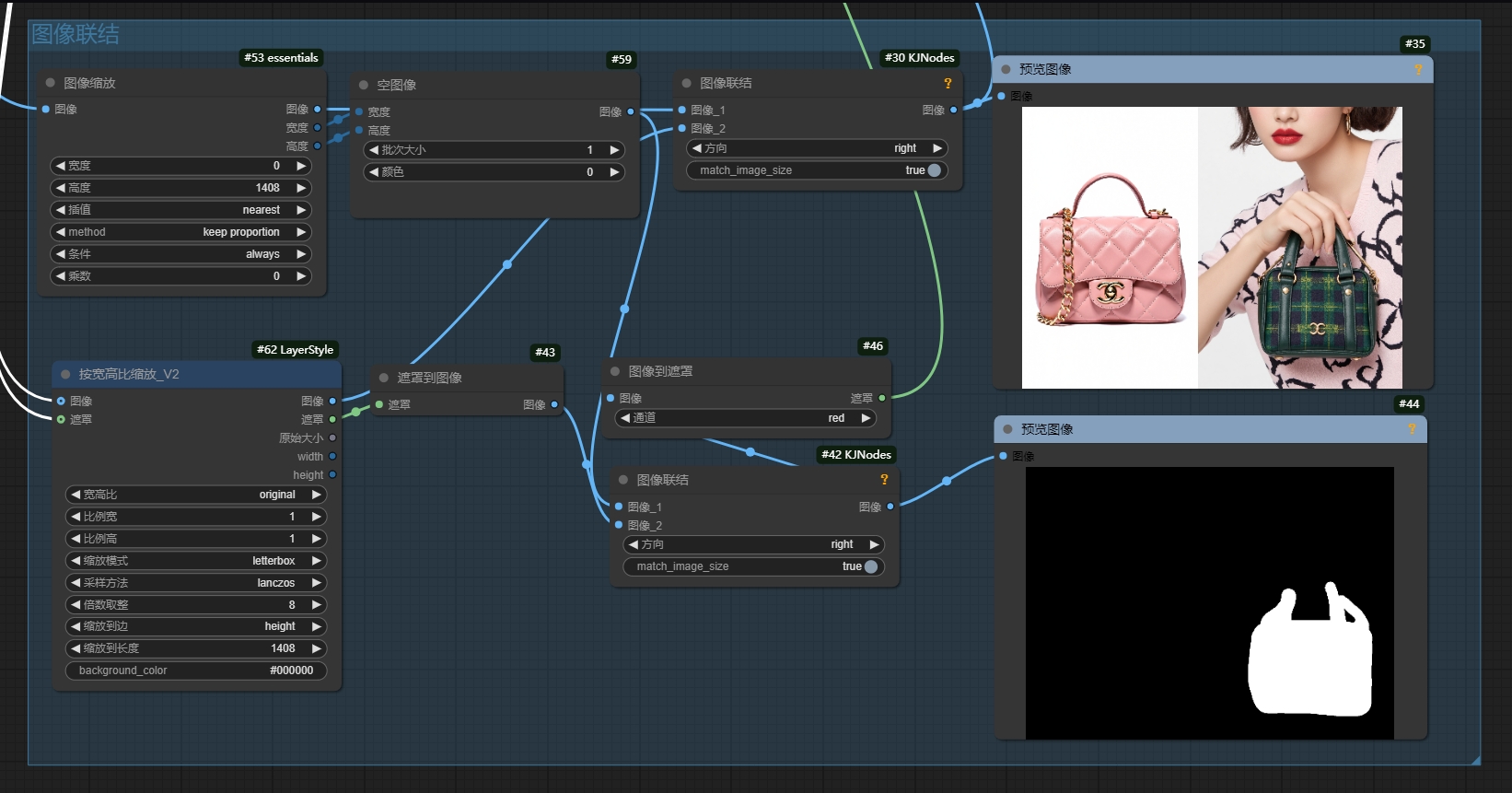Screen dimensions: 1512x793
Task: Select the 图像联结 group title
Action: pos(76,34)
